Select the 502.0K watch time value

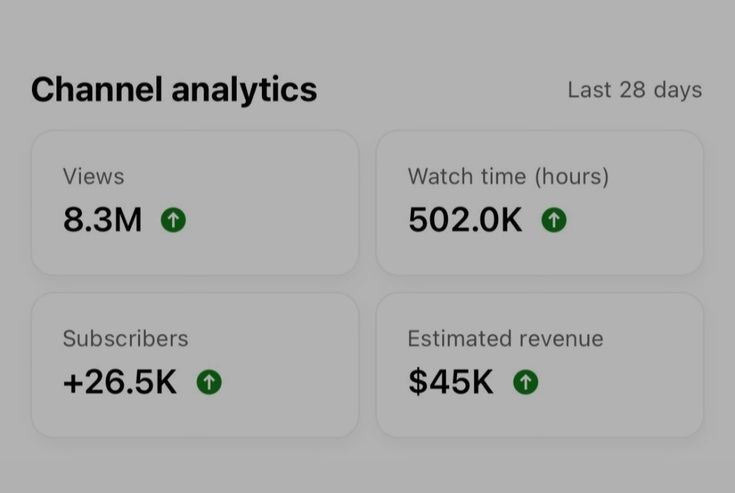pyautogui.click(x=465, y=220)
